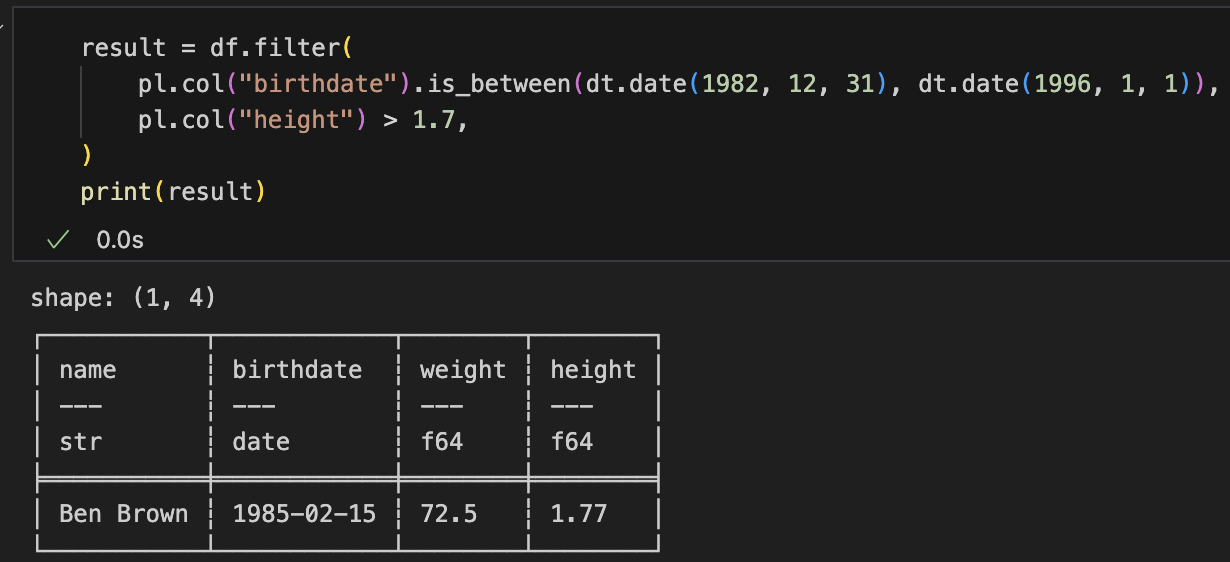1230x562 pixels.
Task: Click the 1.77 height value
Action: [579, 514]
